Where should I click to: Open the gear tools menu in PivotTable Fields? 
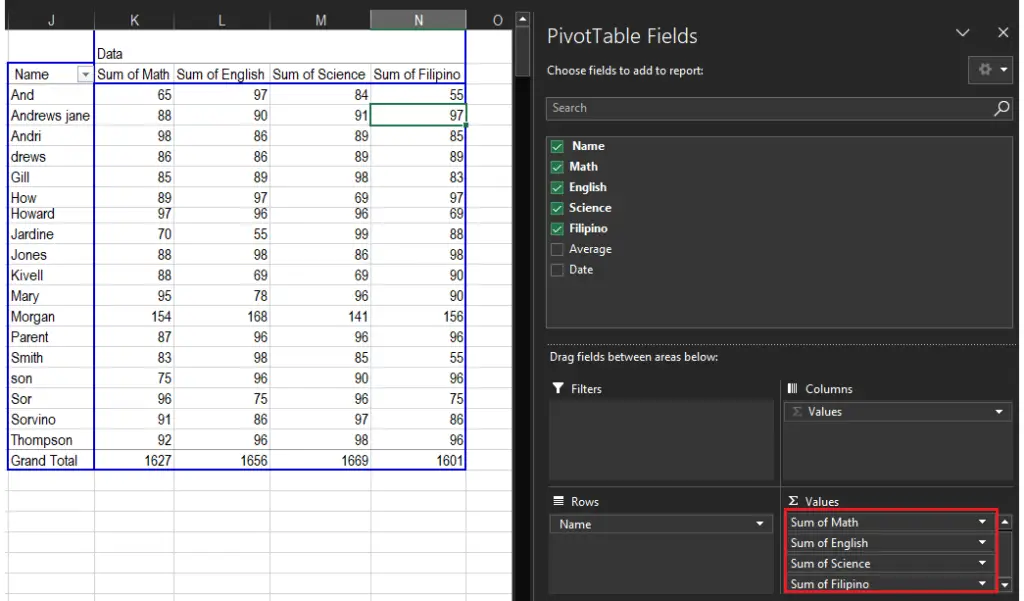coord(990,70)
